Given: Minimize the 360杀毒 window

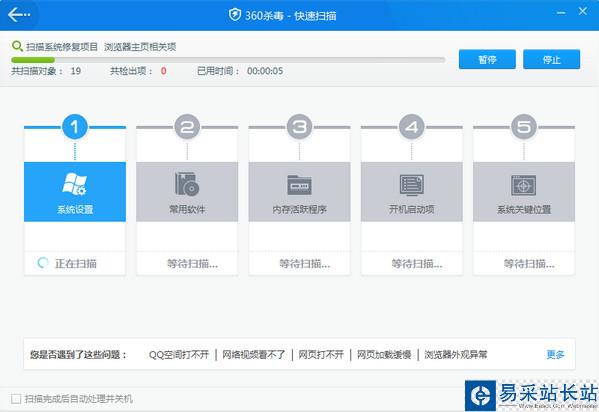Looking at the screenshot, I should point(561,13).
